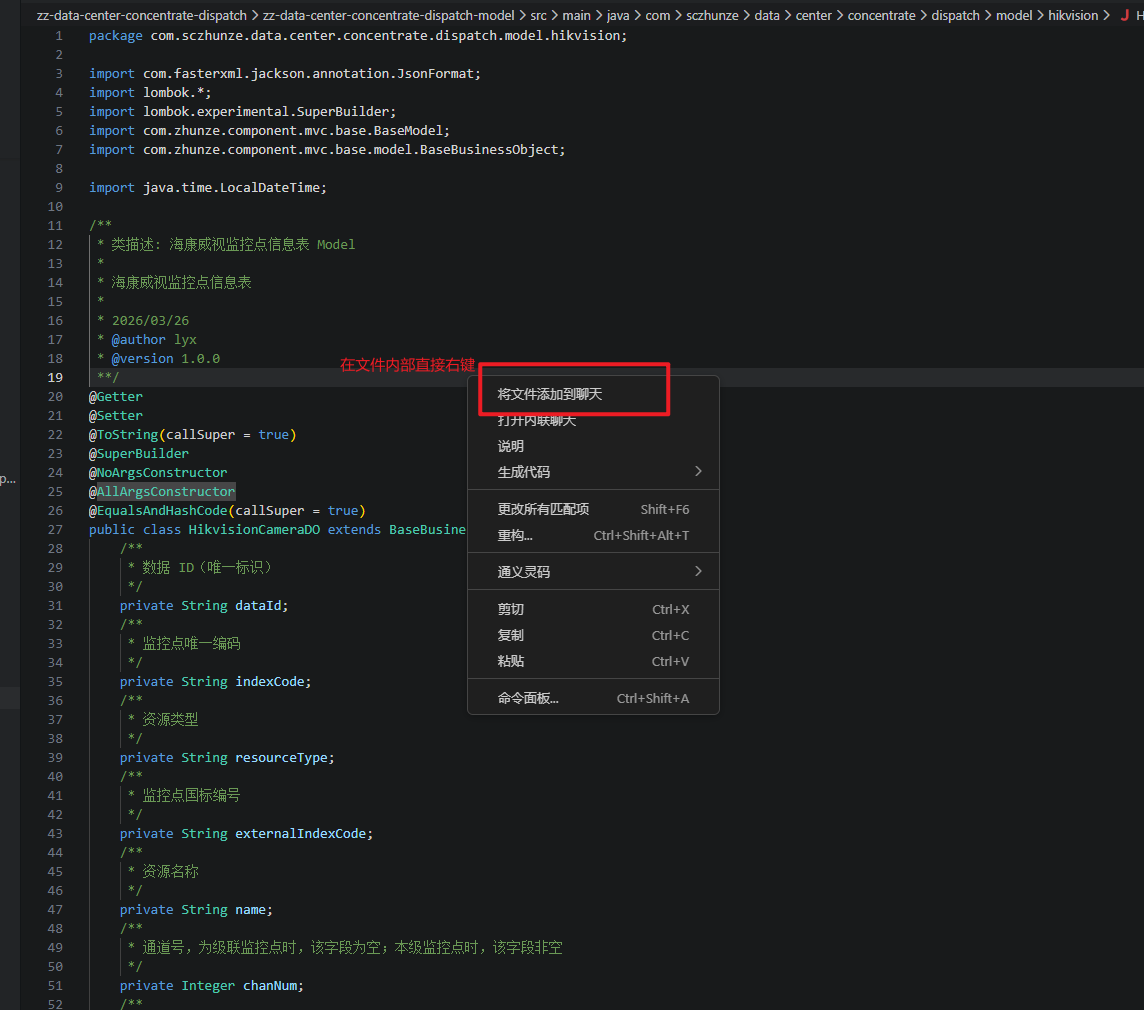Click breadcrumb 'zz-data-center-concentrate-dispatch-model'

388,15
